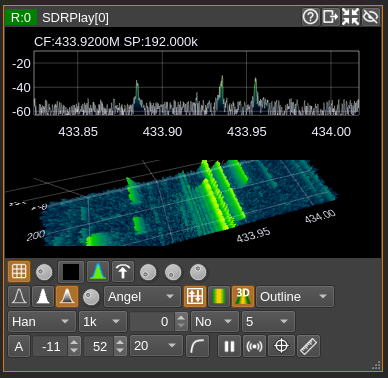Click the reference level field showing -11
The image size is (388, 378).
click(51, 346)
